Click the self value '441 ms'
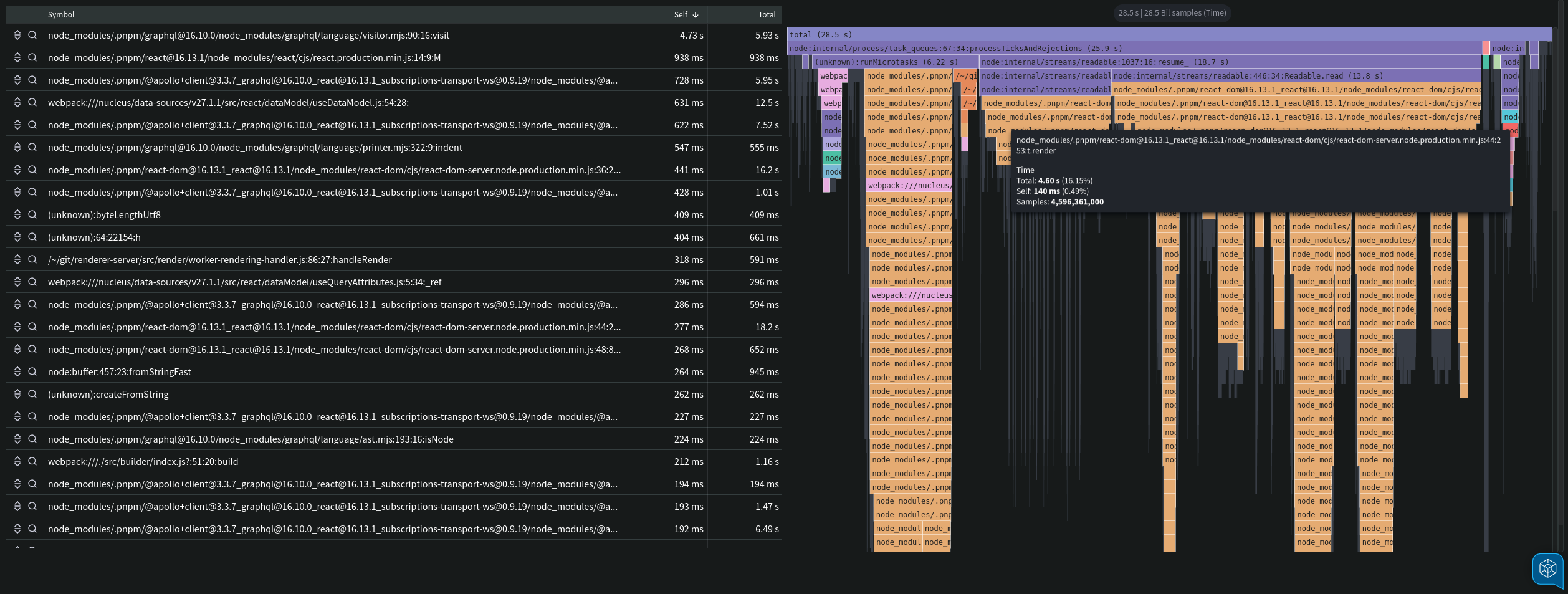 click(689, 170)
